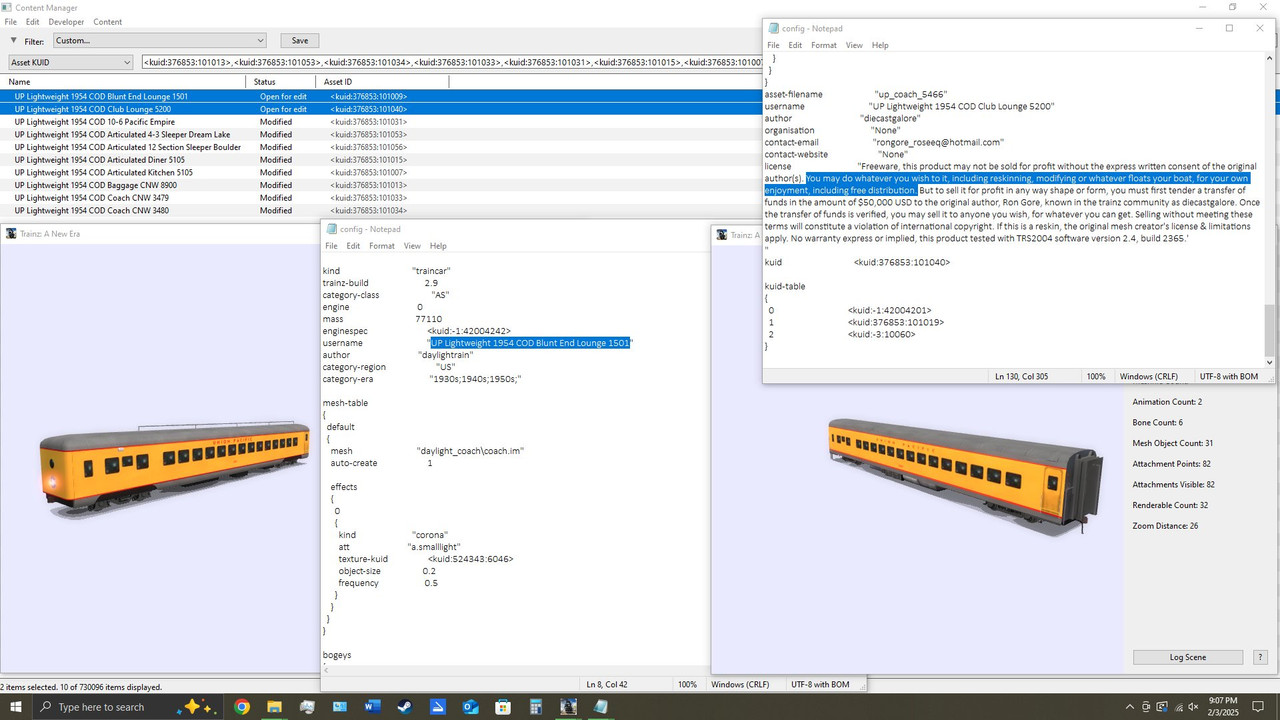This screenshot has width=1280, height=720.
Task: Click the lower config Notepad title icon
Action: (331, 229)
